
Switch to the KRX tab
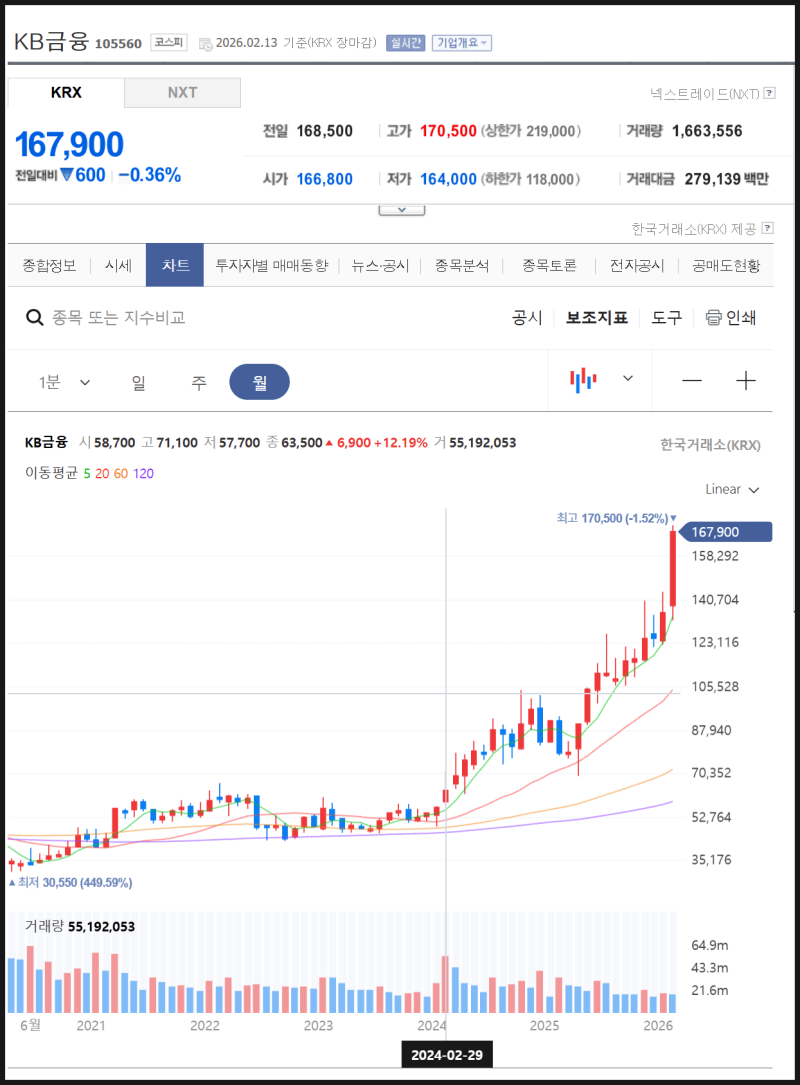pyautogui.click(x=66, y=93)
